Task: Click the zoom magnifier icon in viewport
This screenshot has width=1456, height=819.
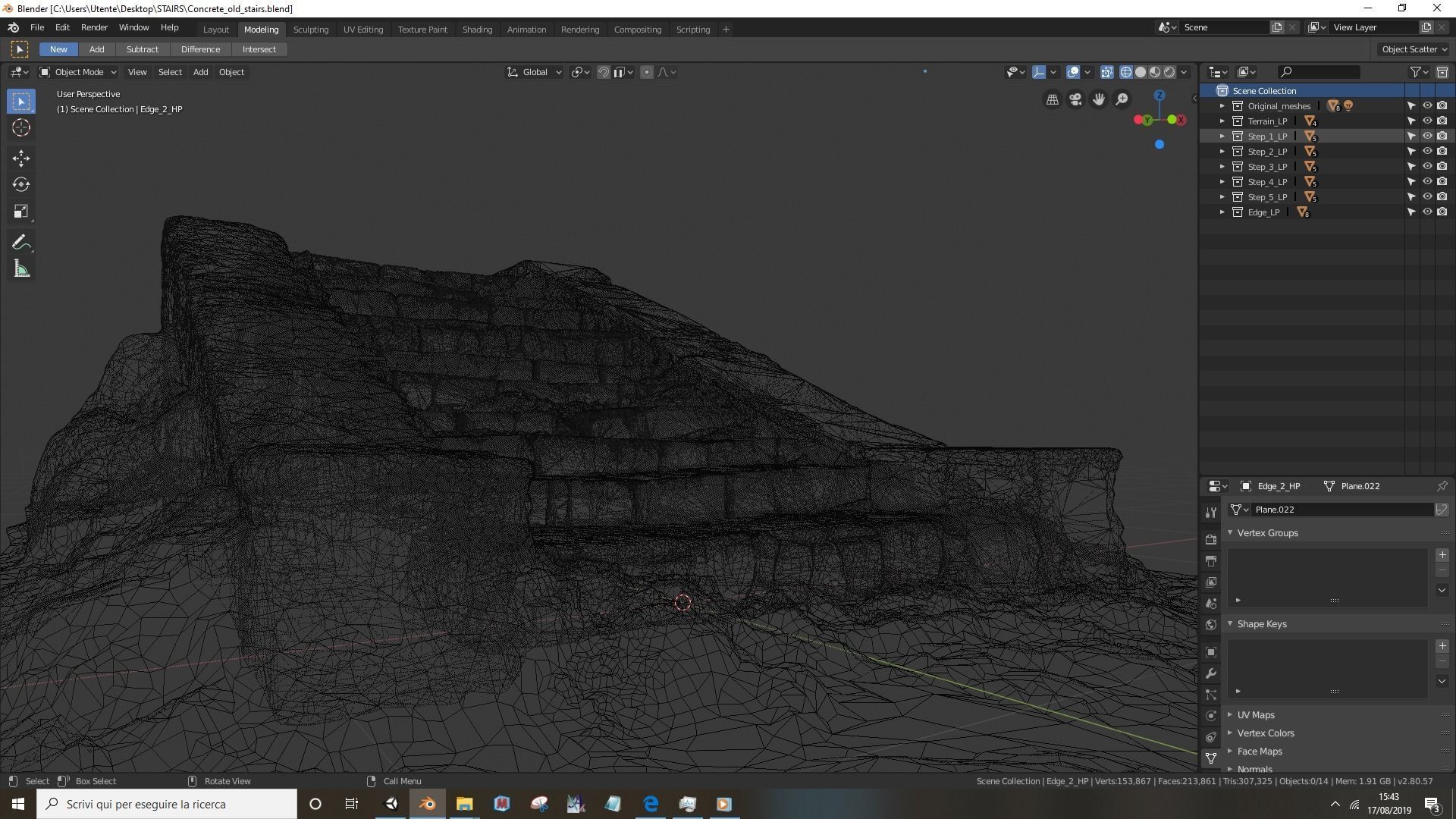Action: [1122, 99]
